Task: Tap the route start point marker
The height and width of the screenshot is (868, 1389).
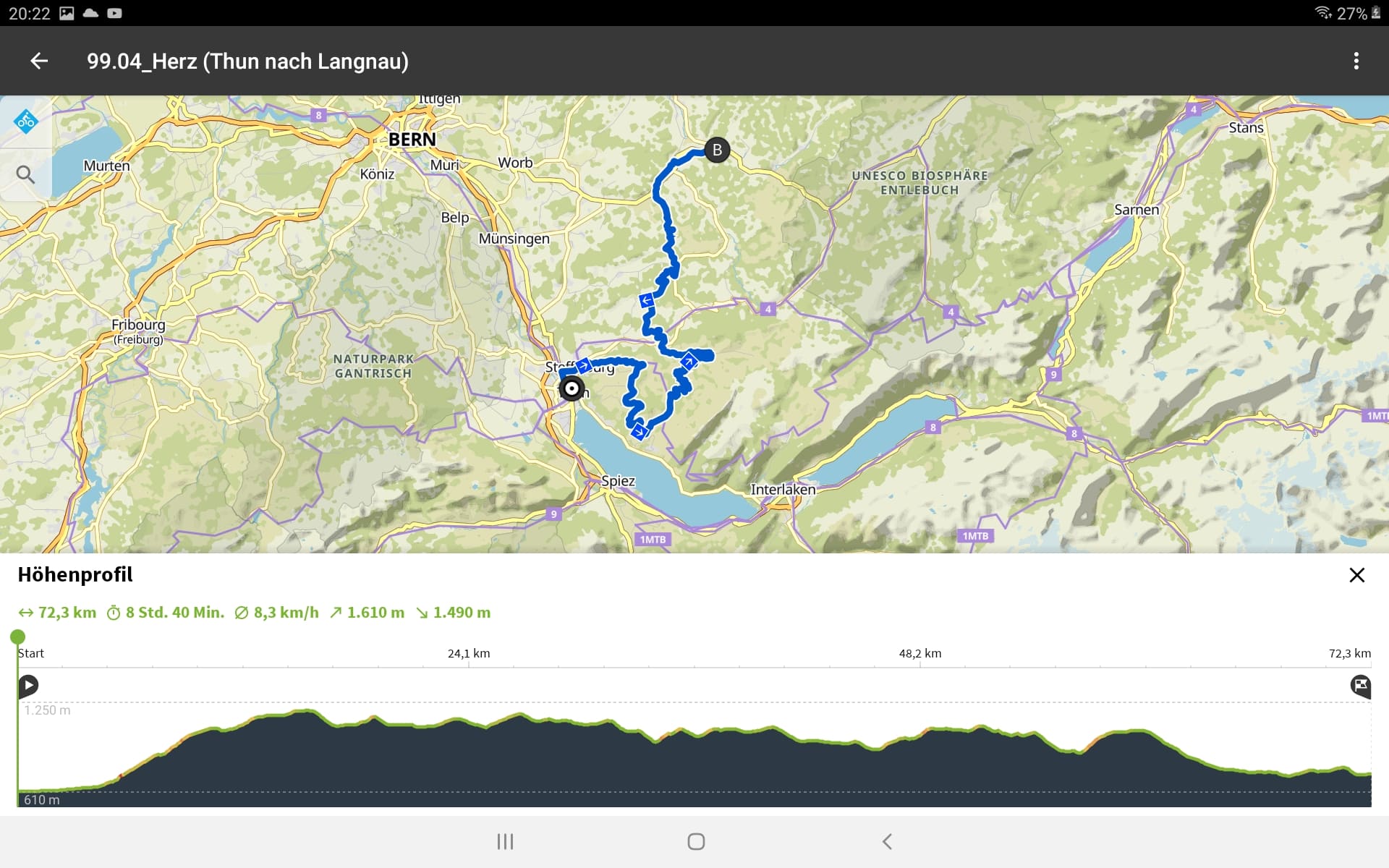Action: 572,388
